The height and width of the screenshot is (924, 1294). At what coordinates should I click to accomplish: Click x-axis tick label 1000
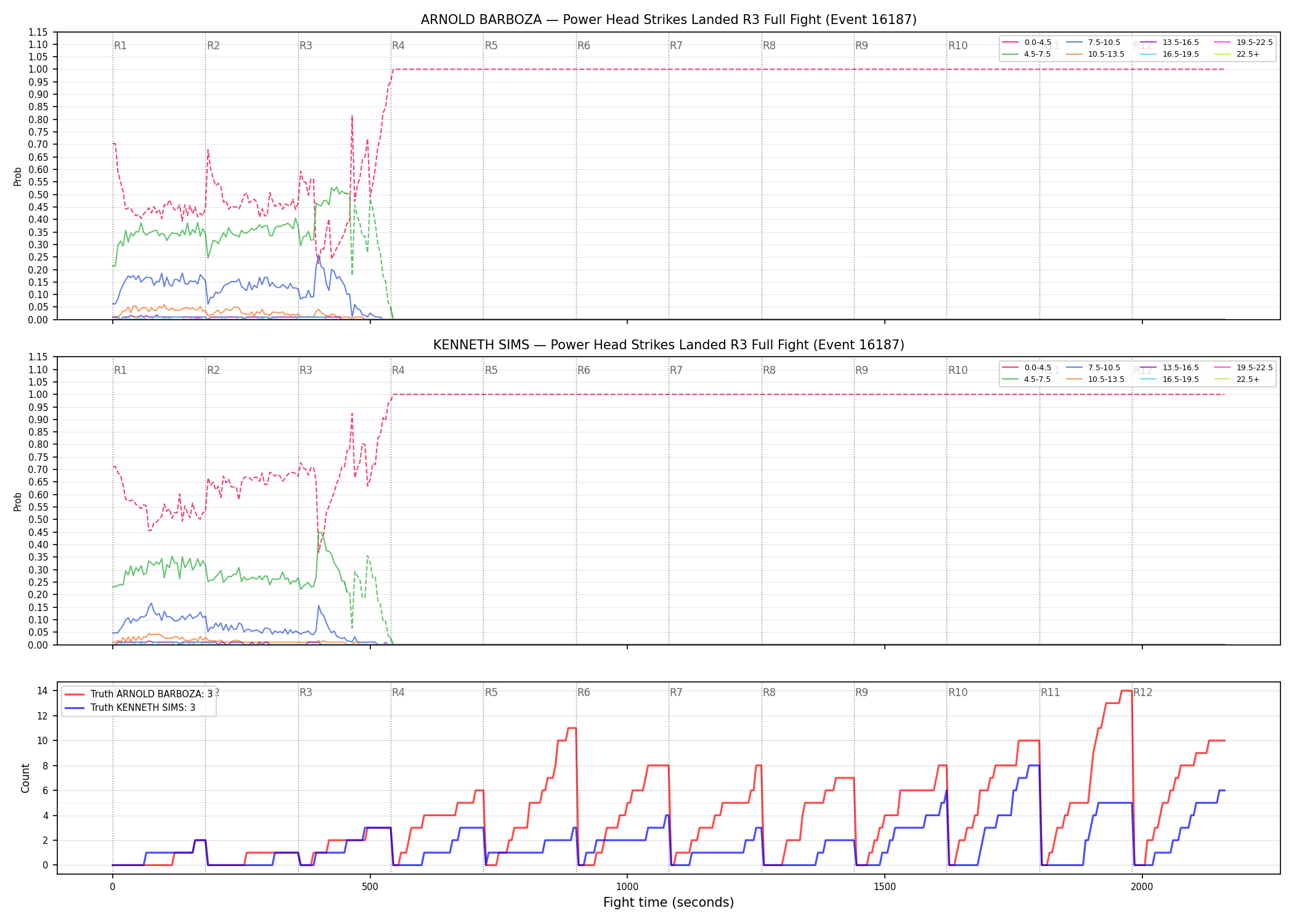[x=627, y=887]
